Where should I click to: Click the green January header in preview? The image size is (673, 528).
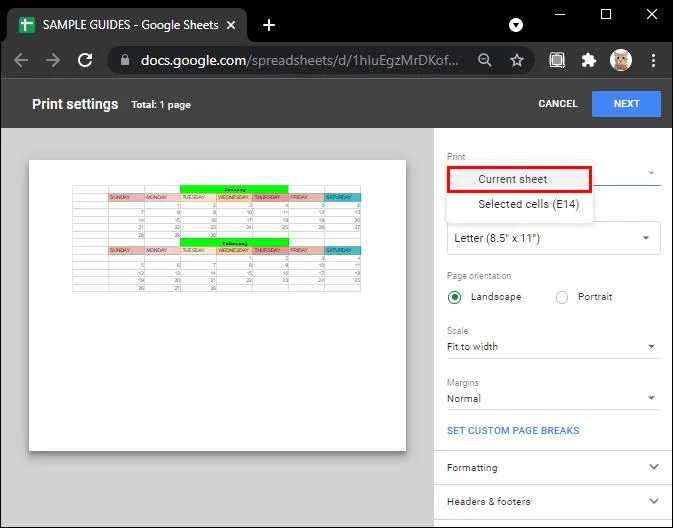pyautogui.click(x=234, y=189)
